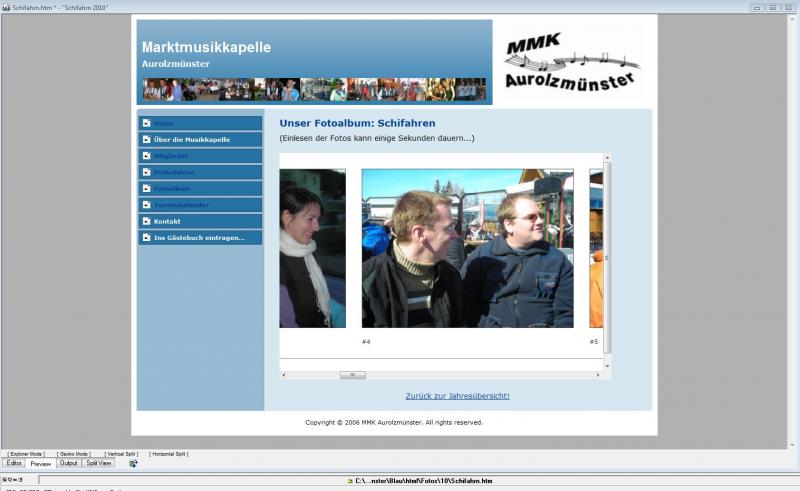
Task: Open the Split View tab
Action: 99,463
